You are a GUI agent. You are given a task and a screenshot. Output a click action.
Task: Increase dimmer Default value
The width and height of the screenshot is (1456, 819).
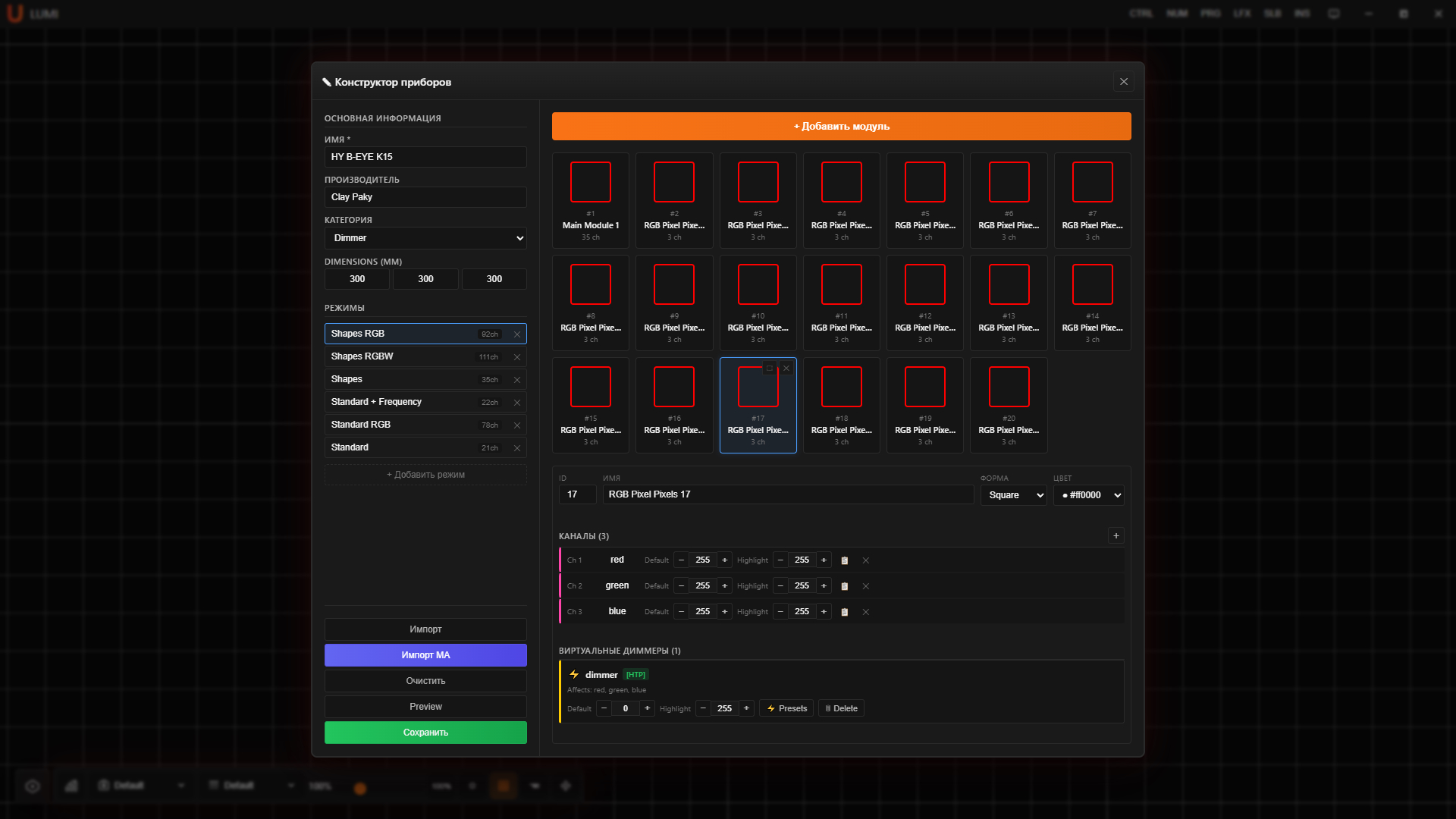647,708
